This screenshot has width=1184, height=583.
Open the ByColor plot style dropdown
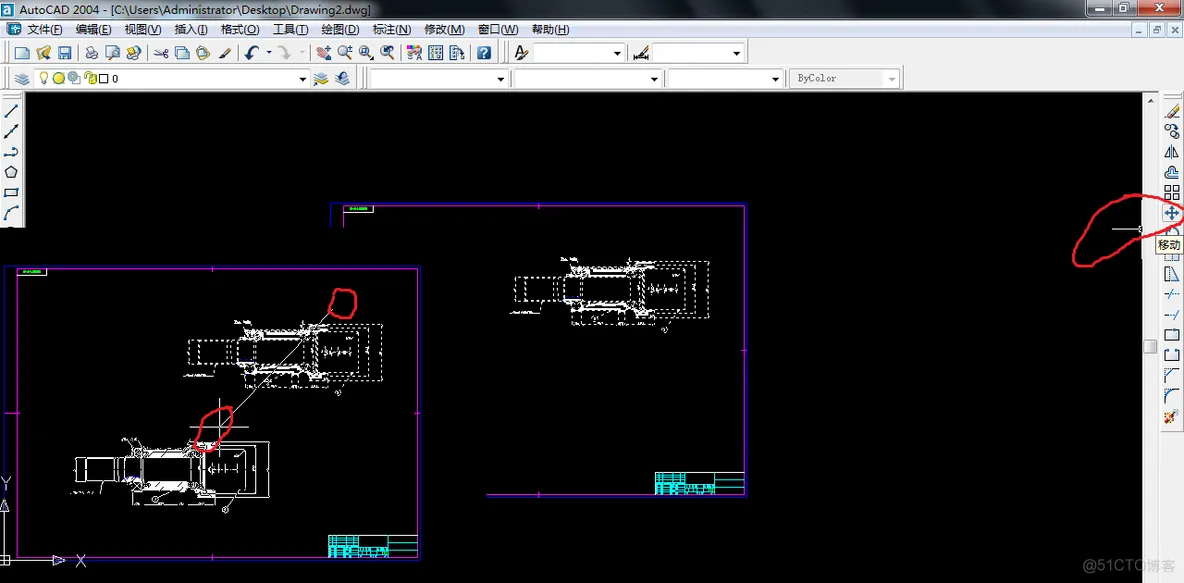(893, 79)
